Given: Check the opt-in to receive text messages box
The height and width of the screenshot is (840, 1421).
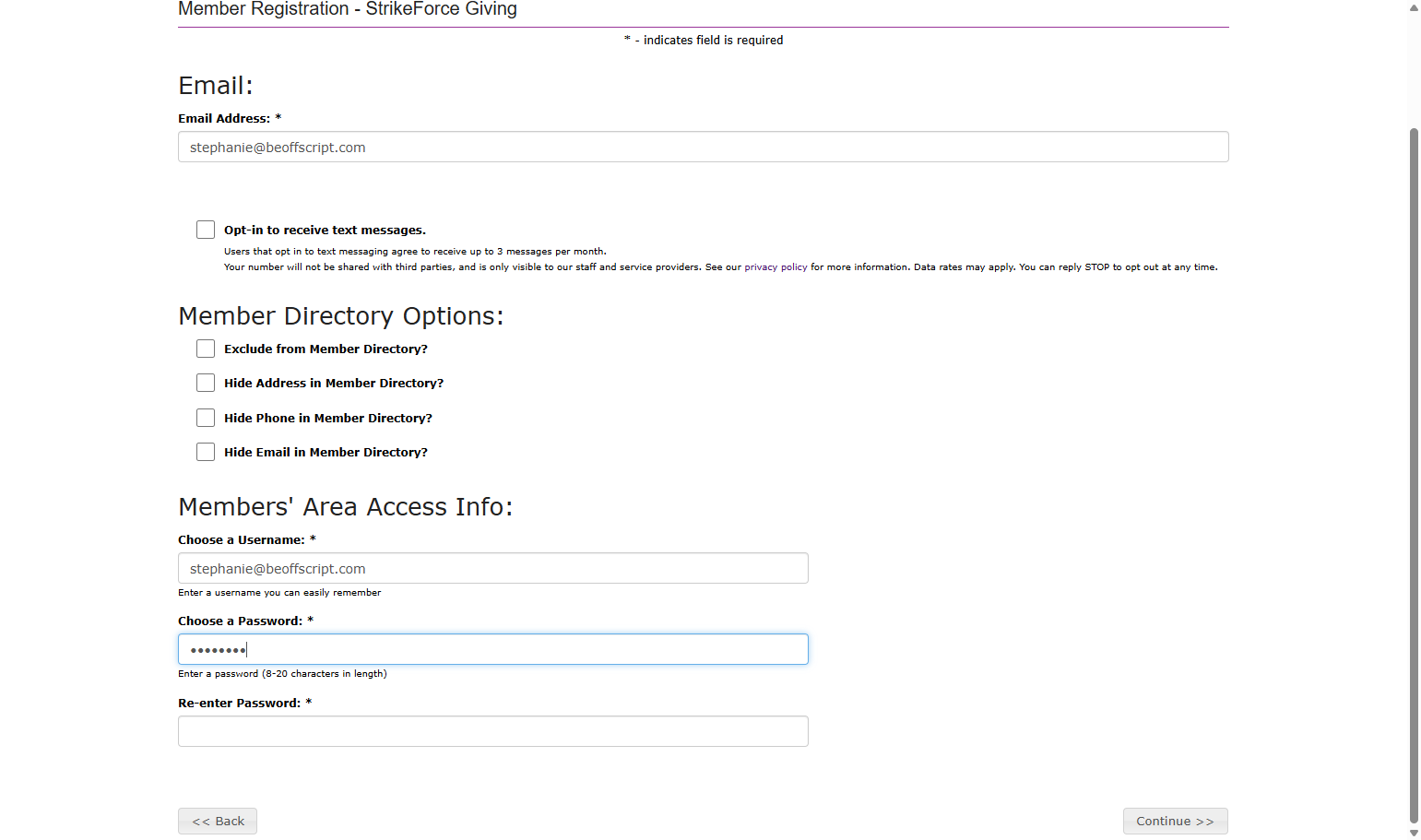Looking at the screenshot, I should tap(206, 230).
